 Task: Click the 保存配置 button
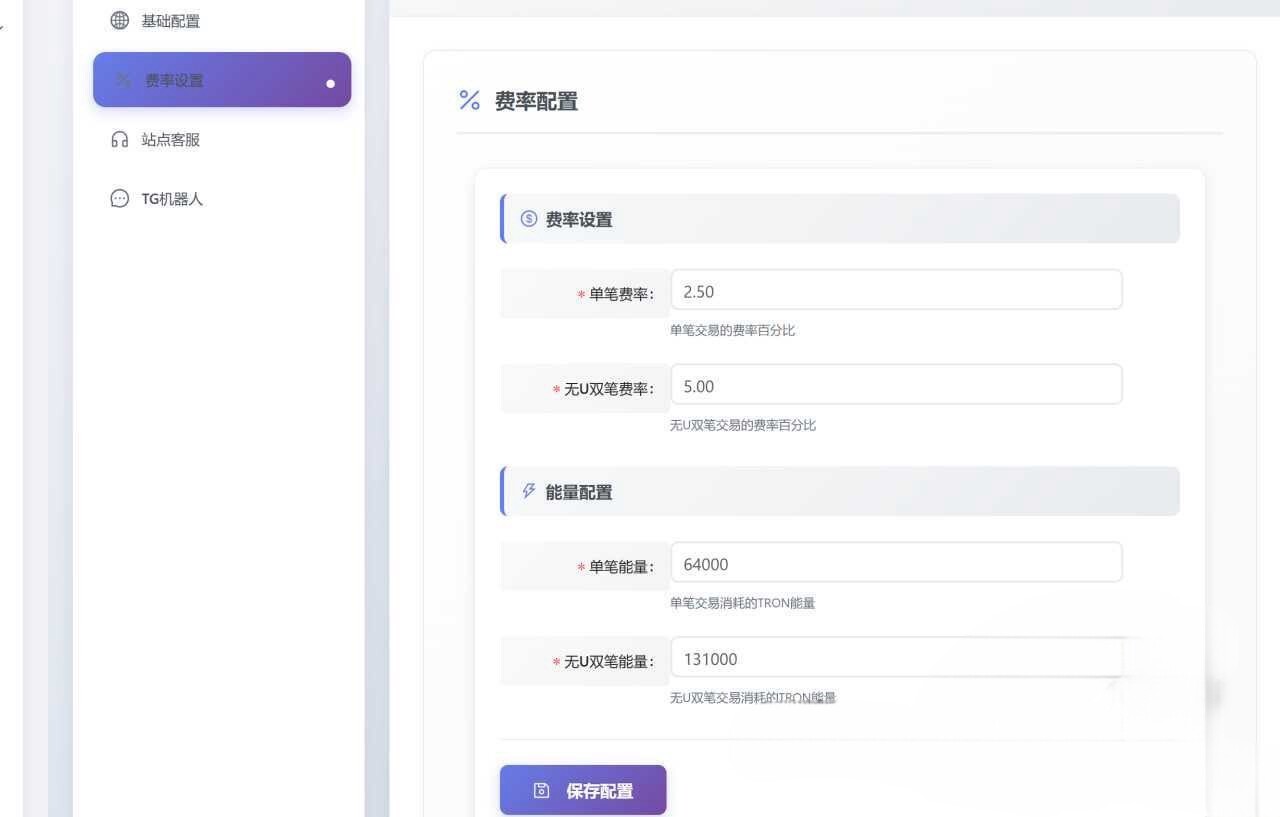click(x=583, y=790)
